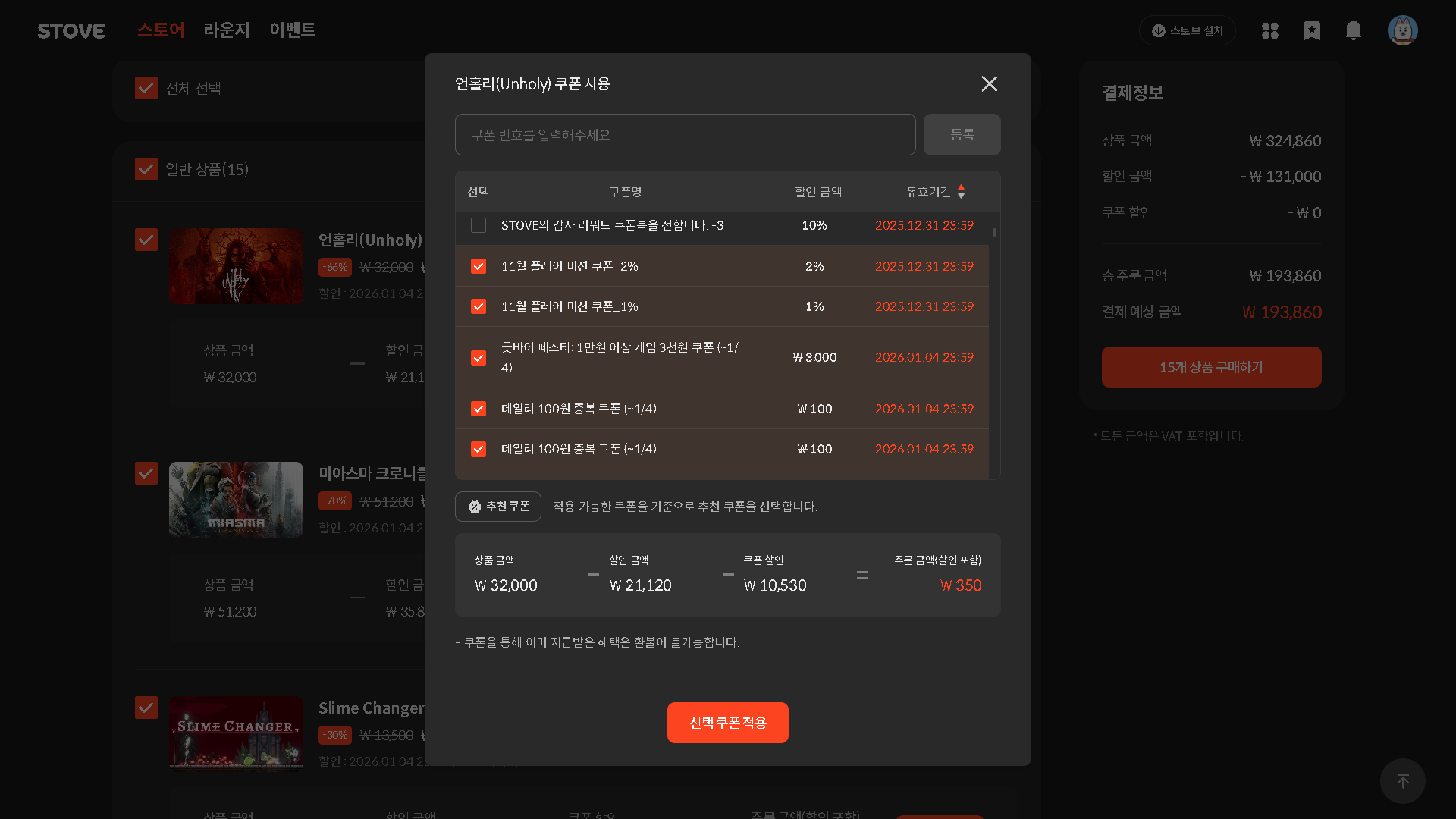
Task: Click the STOVE logo
Action: pos(71,31)
